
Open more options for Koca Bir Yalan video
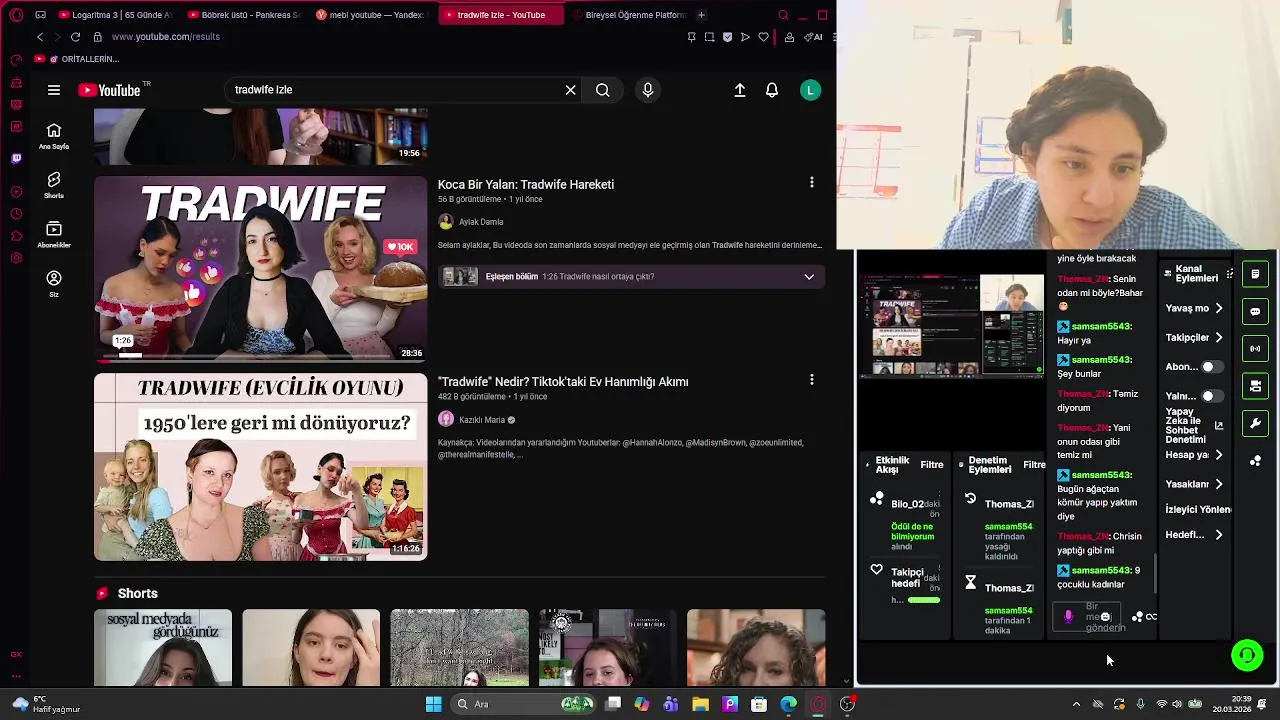812,183
